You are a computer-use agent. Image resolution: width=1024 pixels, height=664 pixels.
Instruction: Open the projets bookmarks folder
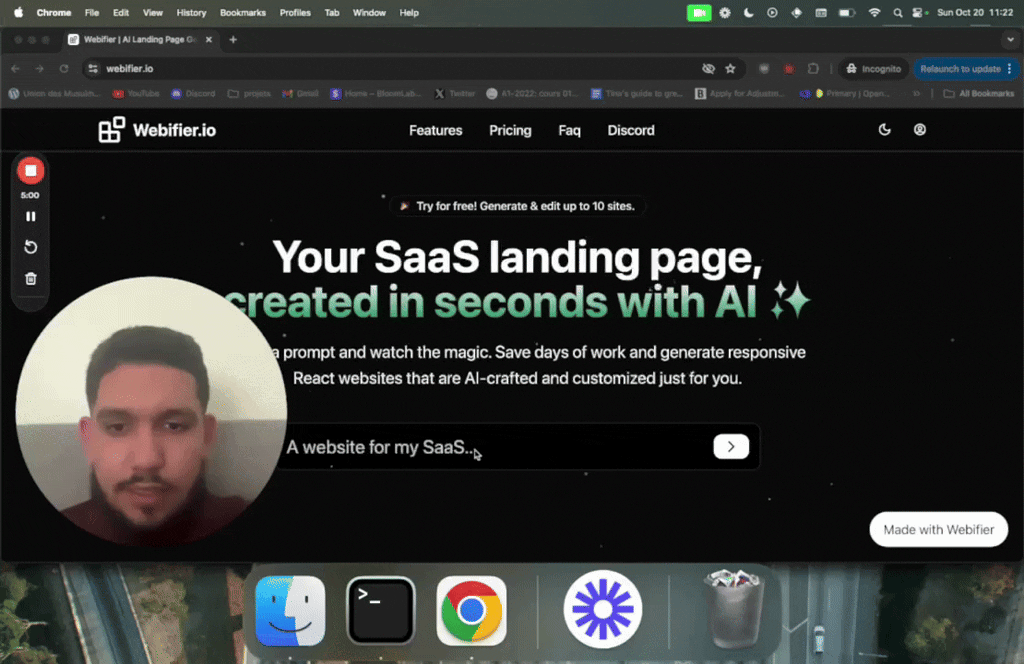pos(249,94)
